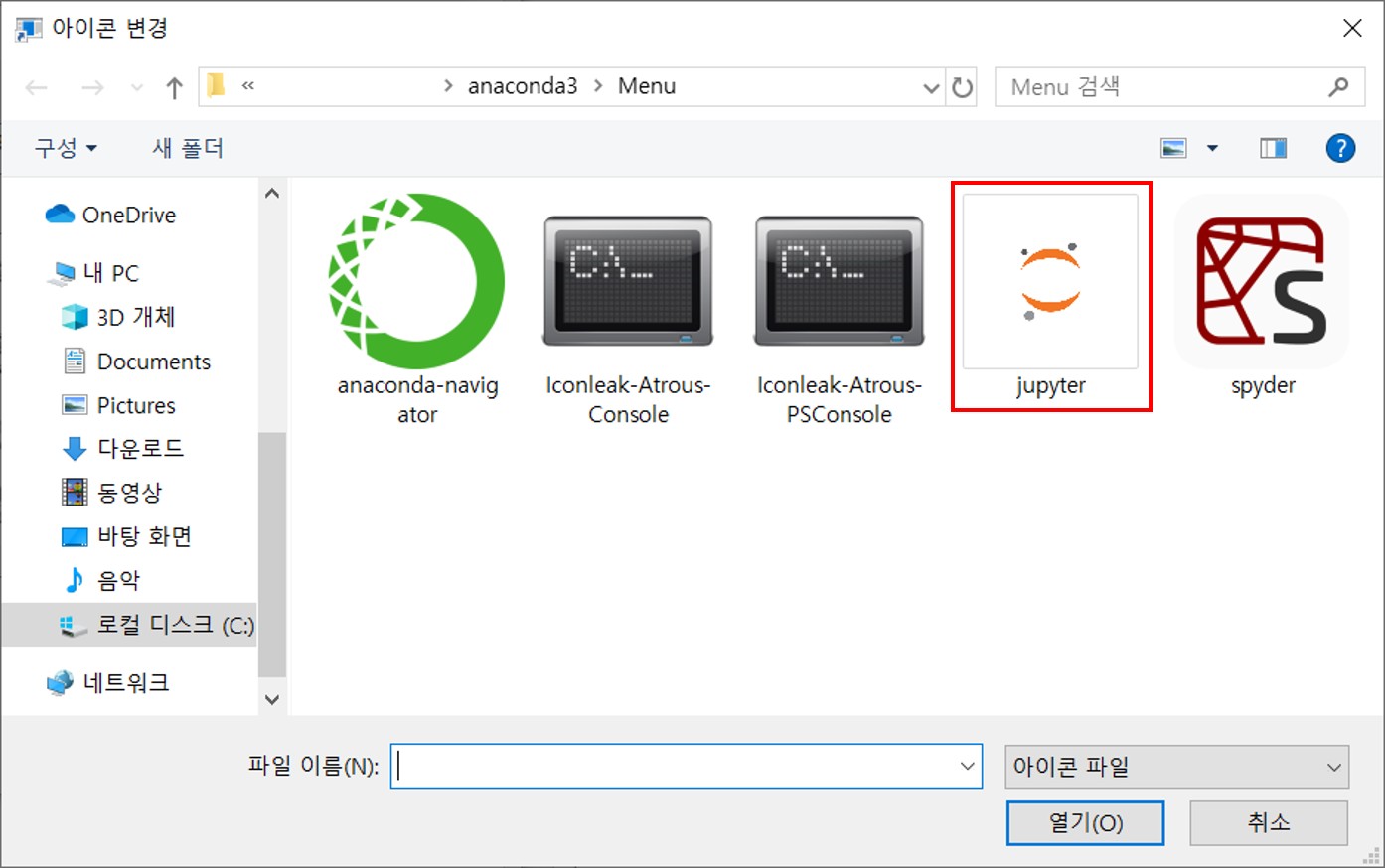This screenshot has height=868, width=1385.
Task: Expand the address bar history dropdown
Action: pos(931,87)
